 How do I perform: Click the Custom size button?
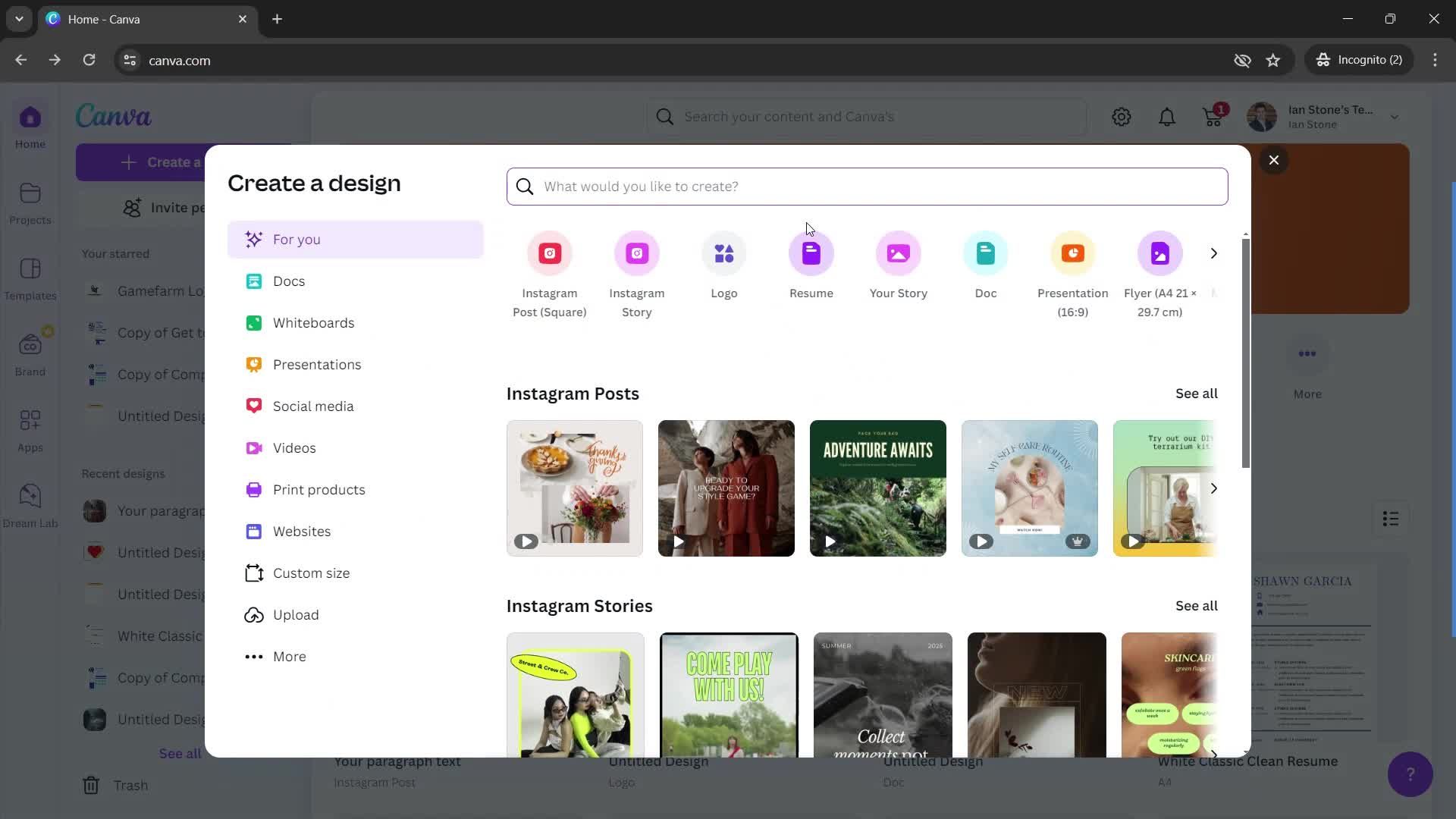[x=311, y=573]
